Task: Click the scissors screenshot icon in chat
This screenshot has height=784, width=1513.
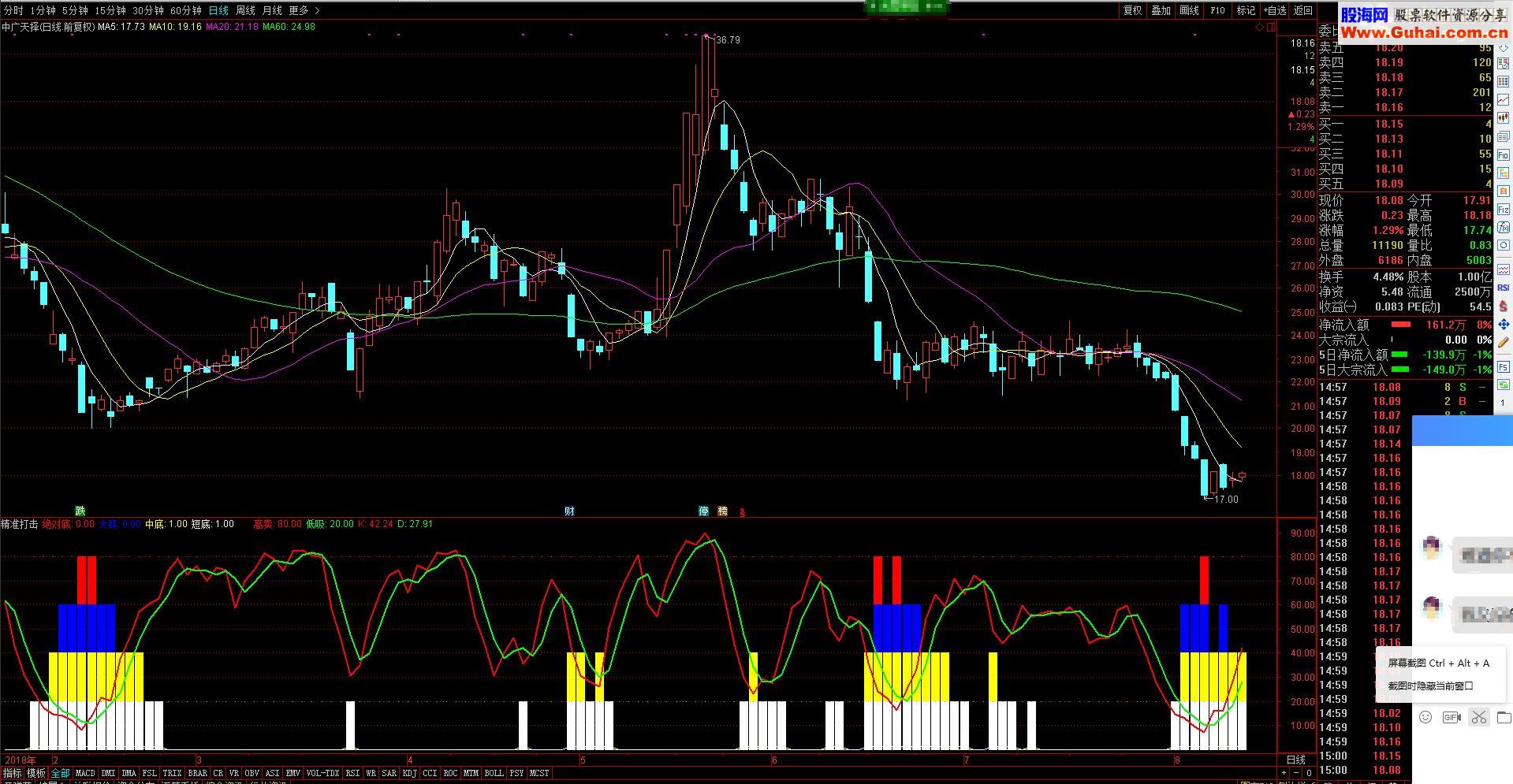Action: click(x=1478, y=717)
